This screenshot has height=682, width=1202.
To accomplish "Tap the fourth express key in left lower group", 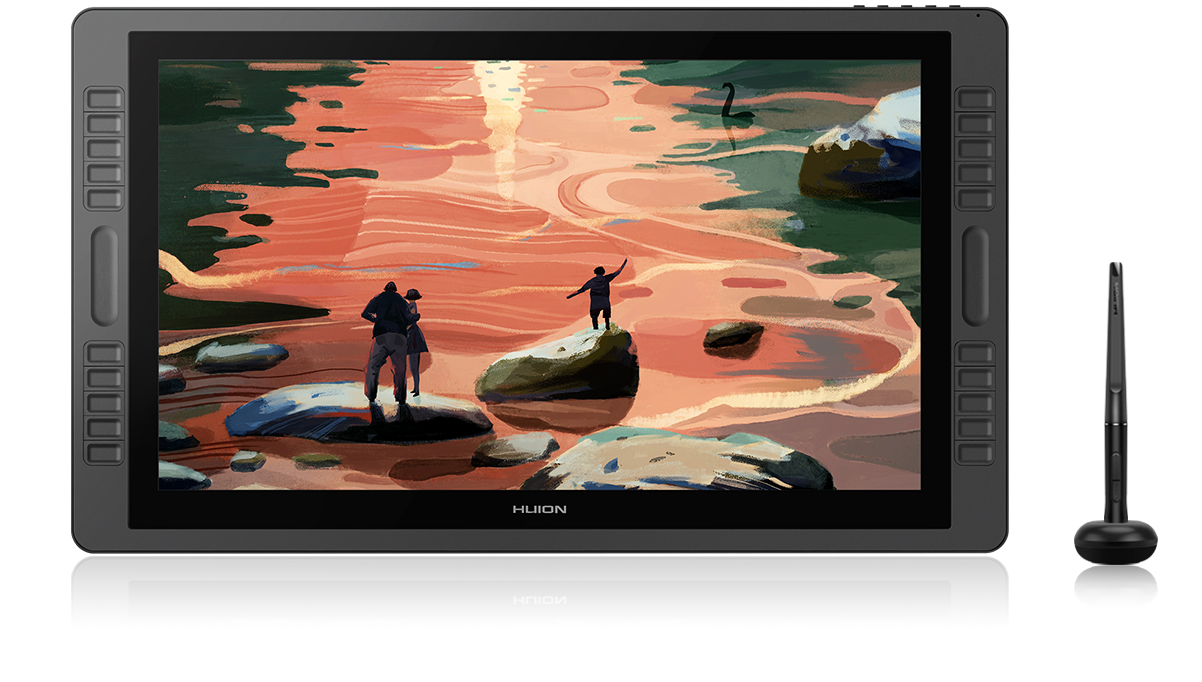I will coord(104,428).
